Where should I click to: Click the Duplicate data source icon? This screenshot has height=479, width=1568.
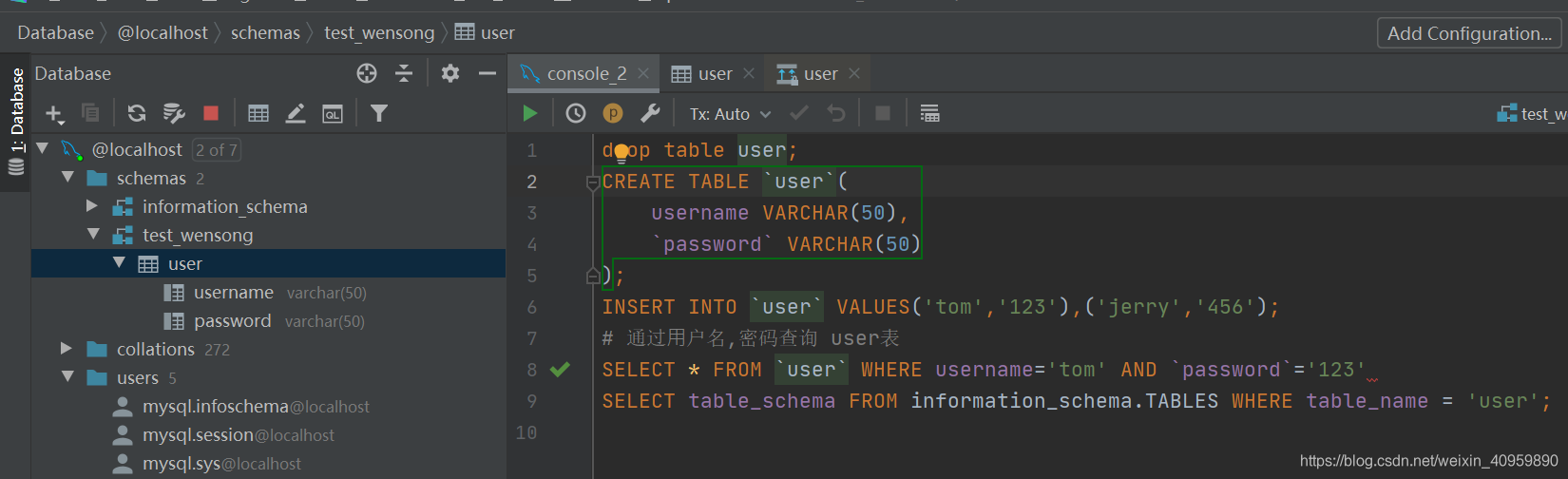pos(90,113)
